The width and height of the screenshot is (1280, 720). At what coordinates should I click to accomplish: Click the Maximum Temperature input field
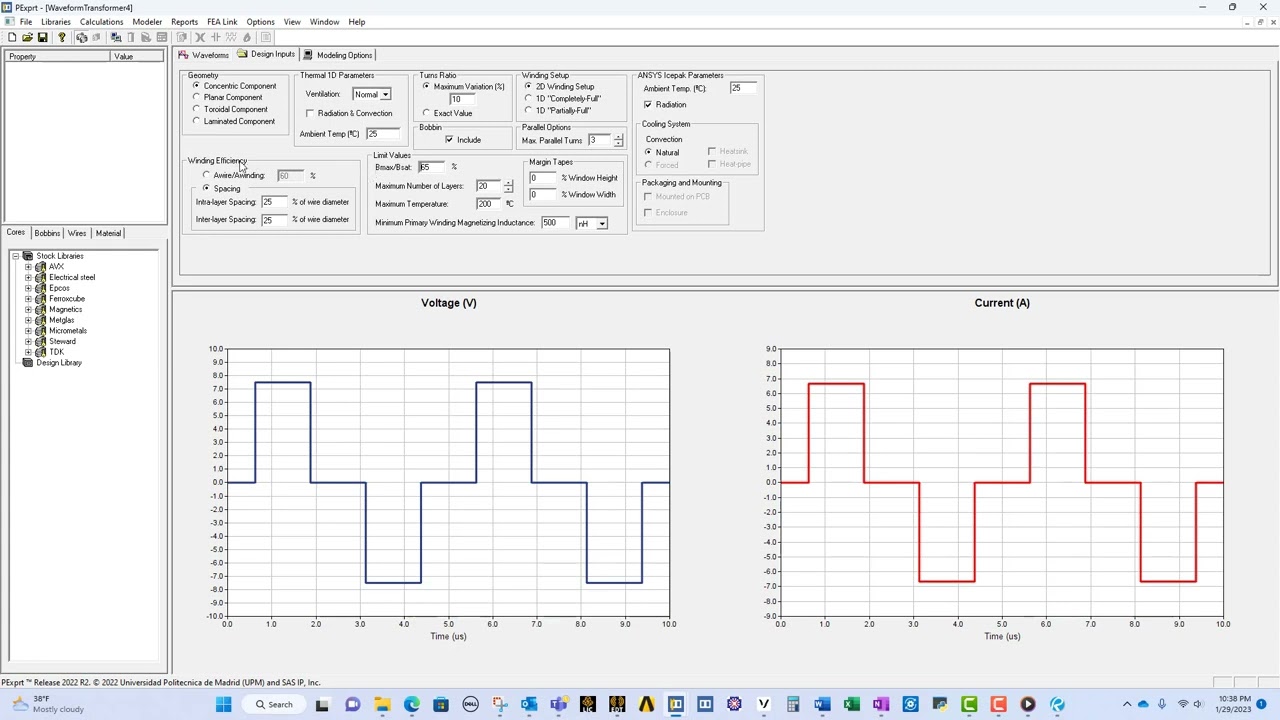(x=489, y=204)
